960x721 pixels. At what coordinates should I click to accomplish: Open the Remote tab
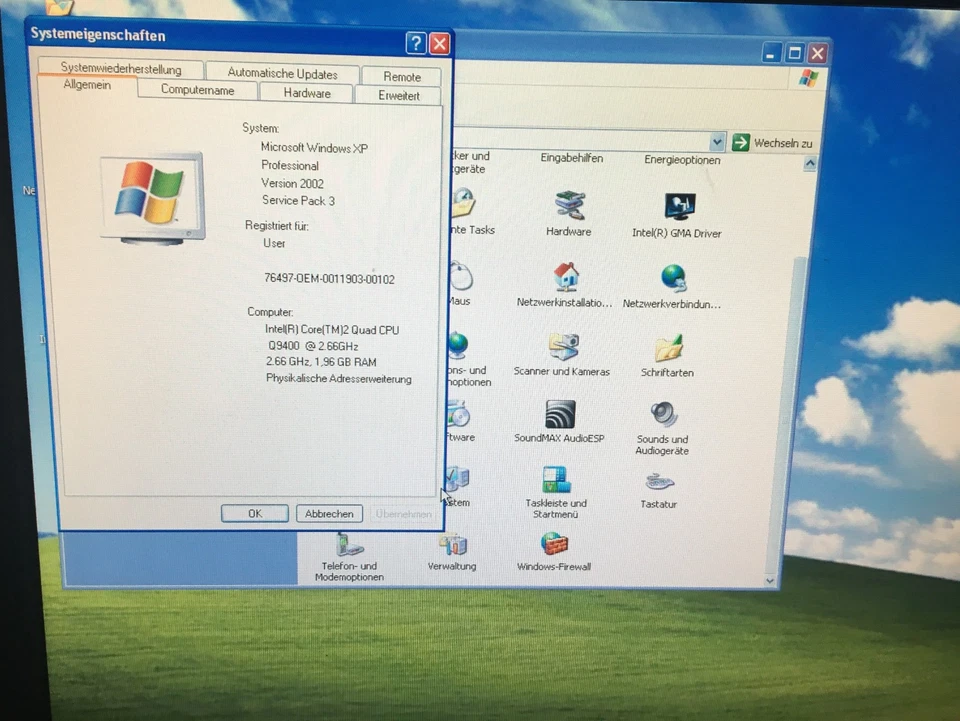[402, 76]
